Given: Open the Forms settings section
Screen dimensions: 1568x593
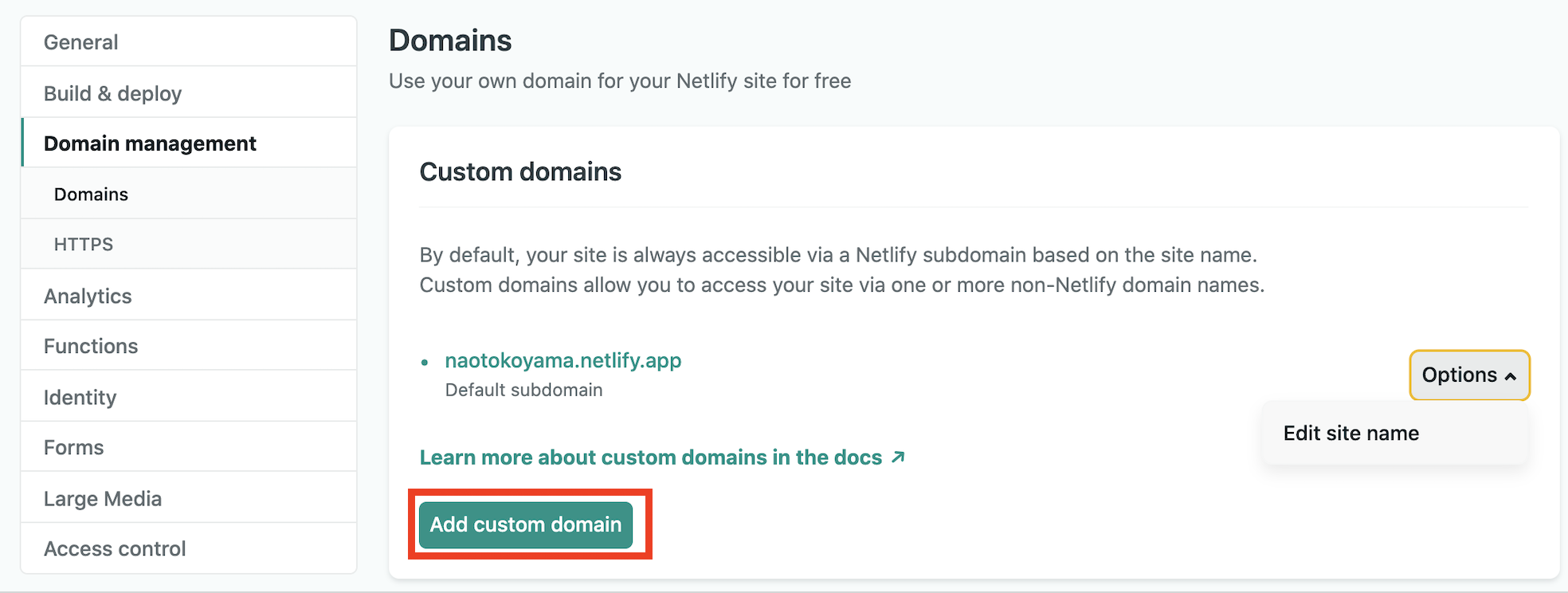Looking at the screenshot, I should click(x=73, y=447).
